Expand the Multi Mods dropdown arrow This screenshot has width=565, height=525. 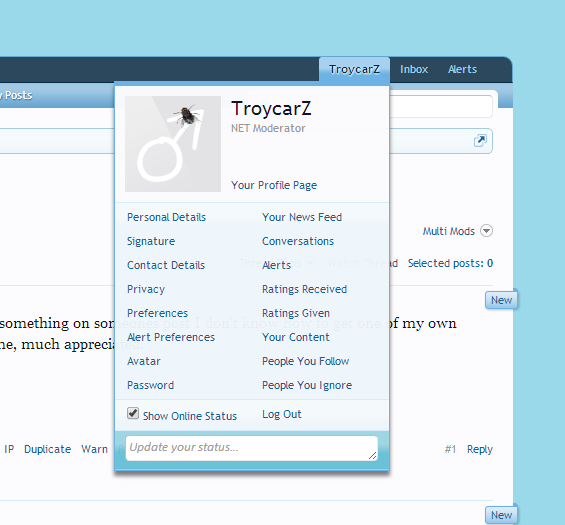click(486, 231)
